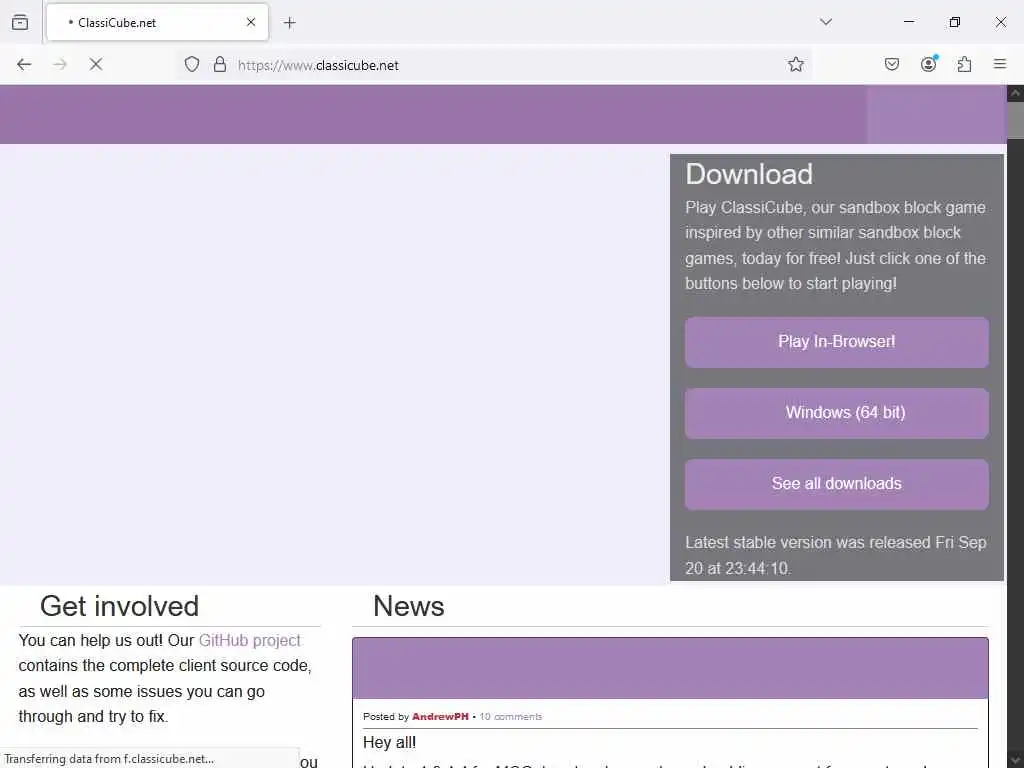The image size is (1024, 768).
Task: Click the "Hey all!" post text
Action: [389, 743]
